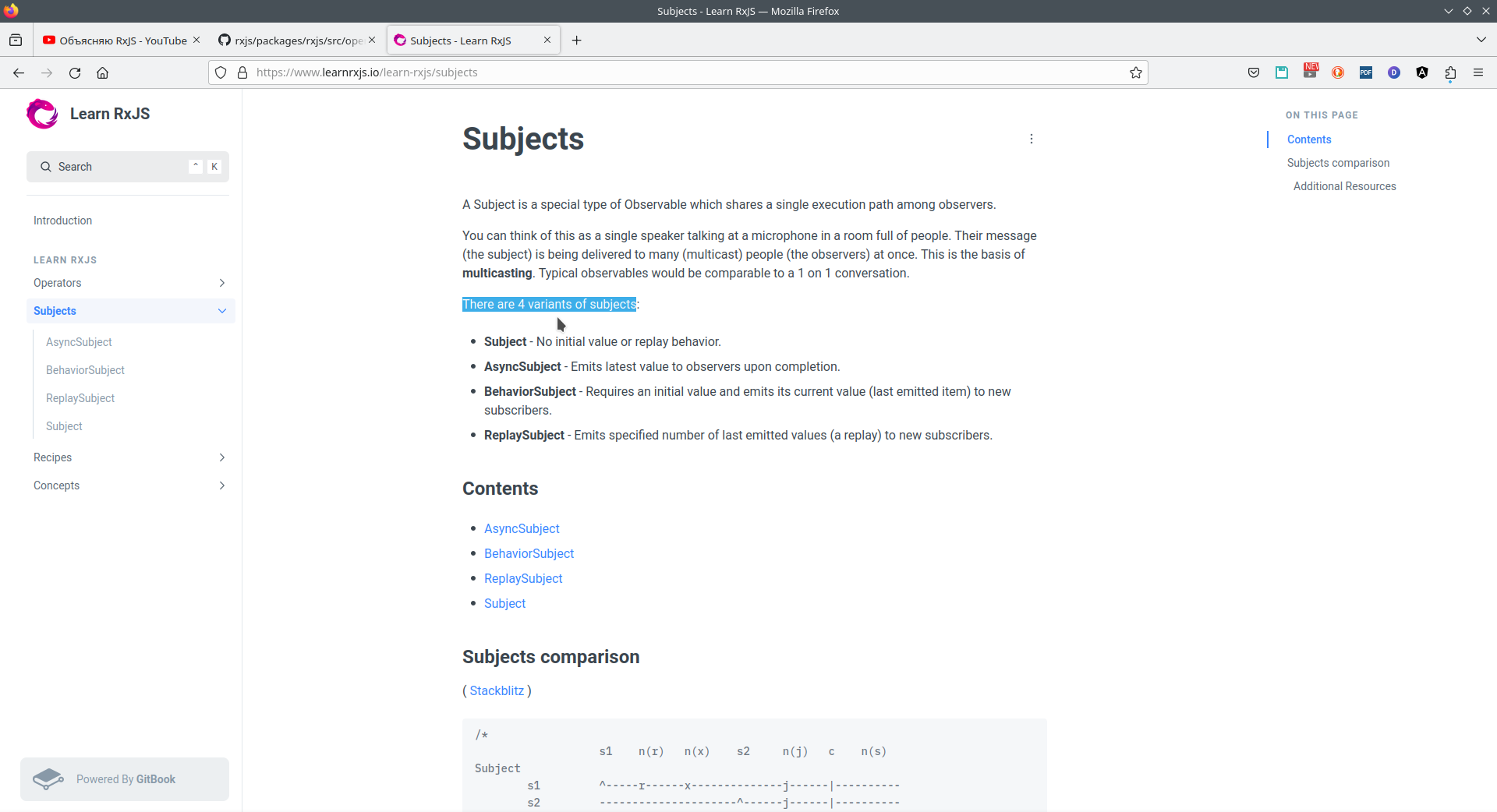This screenshot has width=1497, height=812.
Task: Switch to the GitHub rxjs tab
Action: pyautogui.click(x=292, y=41)
